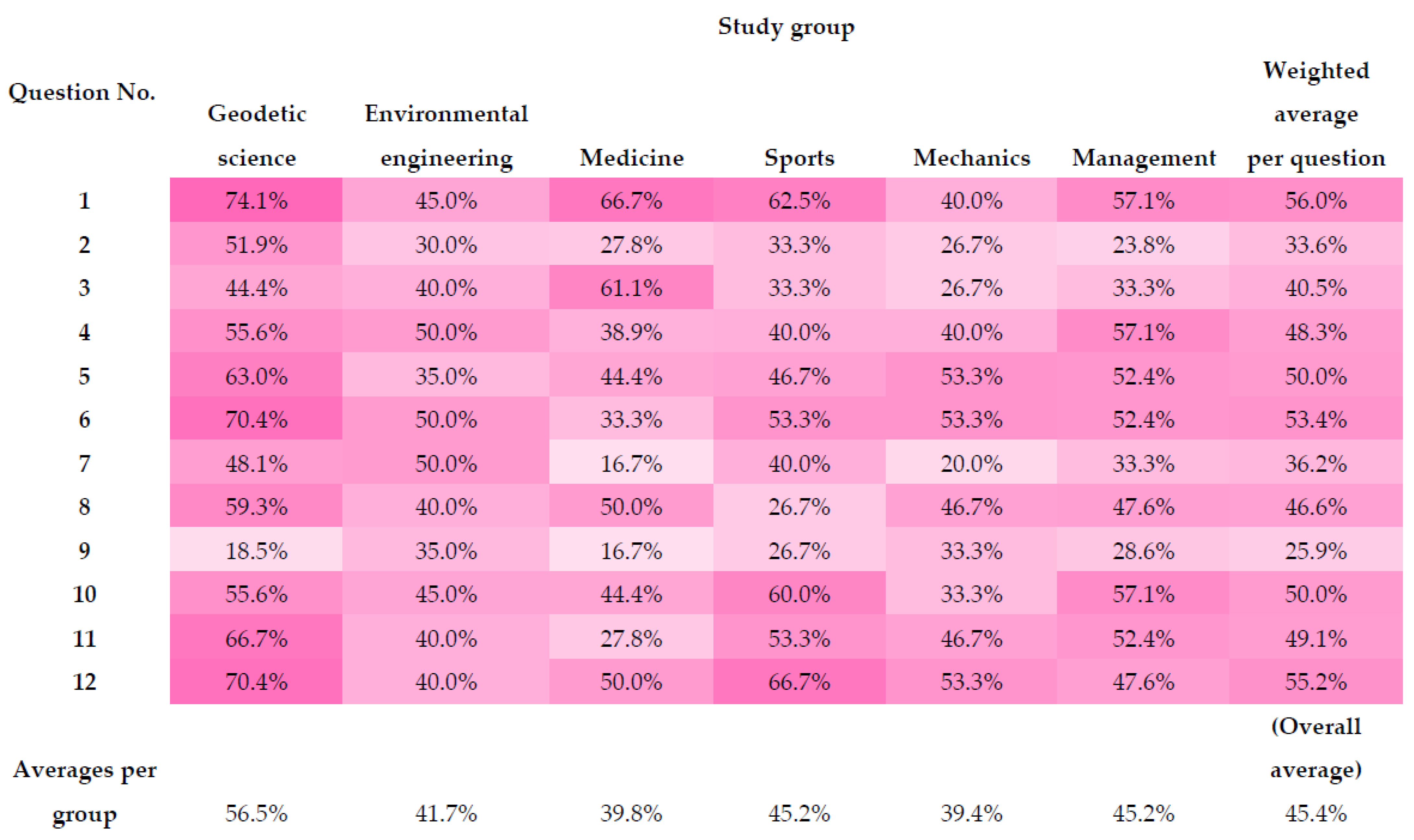Click the Geodetic science column header
The height and width of the screenshot is (840, 1414).
257,136
